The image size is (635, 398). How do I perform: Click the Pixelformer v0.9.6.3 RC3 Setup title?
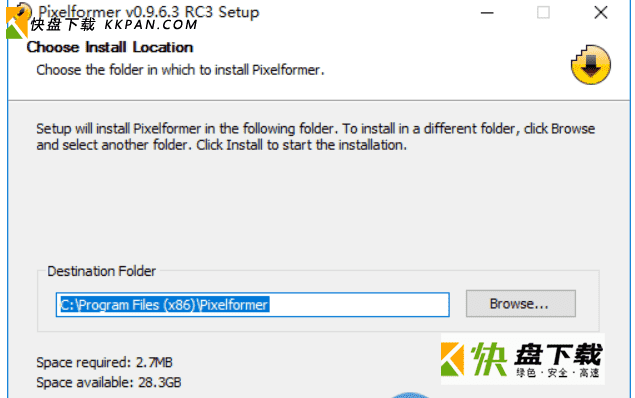(149, 12)
